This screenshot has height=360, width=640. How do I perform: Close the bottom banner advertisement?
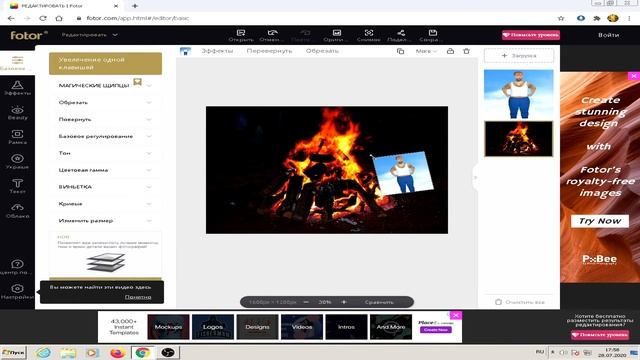(456, 316)
